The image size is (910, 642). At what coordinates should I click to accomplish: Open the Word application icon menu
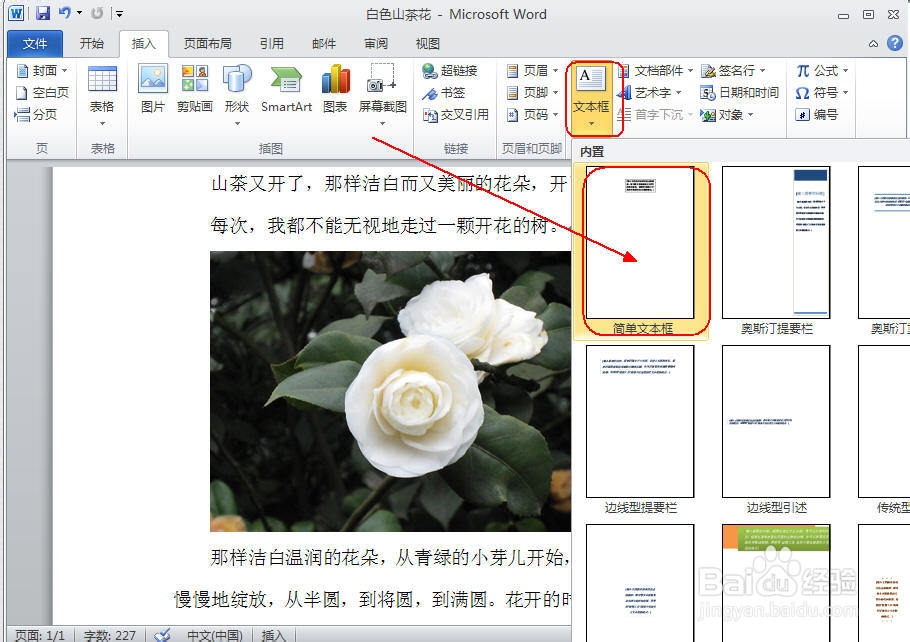(16, 13)
